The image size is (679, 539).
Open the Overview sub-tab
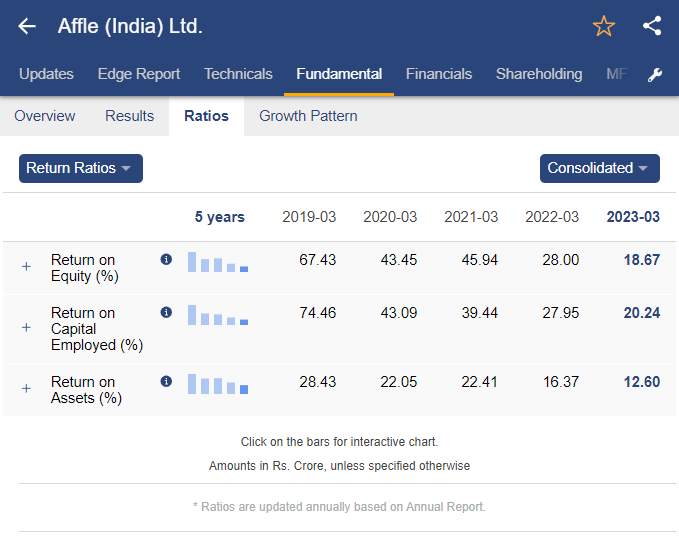tap(45, 116)
